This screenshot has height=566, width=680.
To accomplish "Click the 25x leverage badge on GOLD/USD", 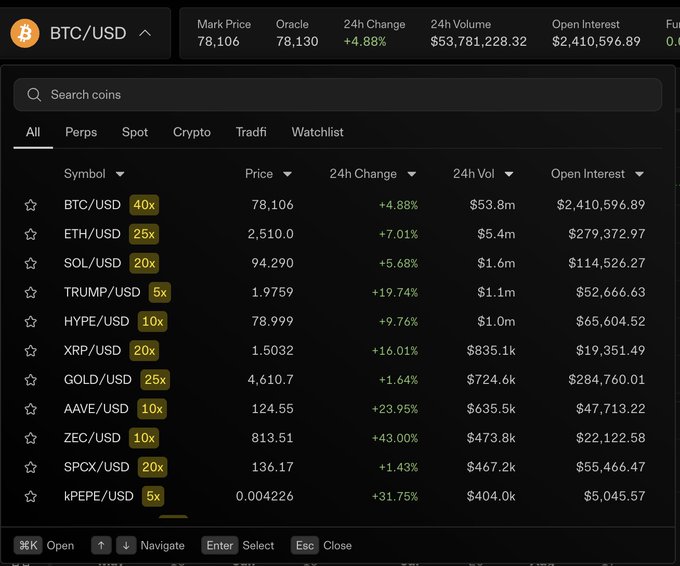I will pyautogui.click(x=155, y=380).
